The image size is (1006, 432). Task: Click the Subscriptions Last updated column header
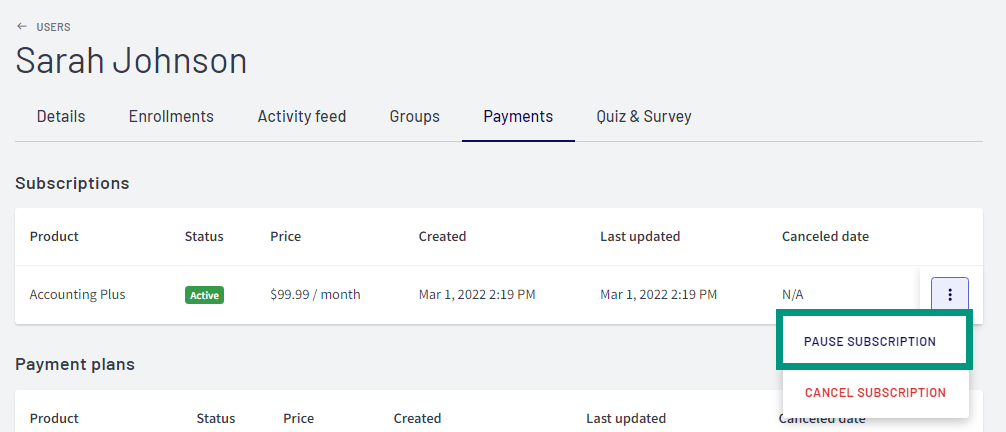point(640,236)
